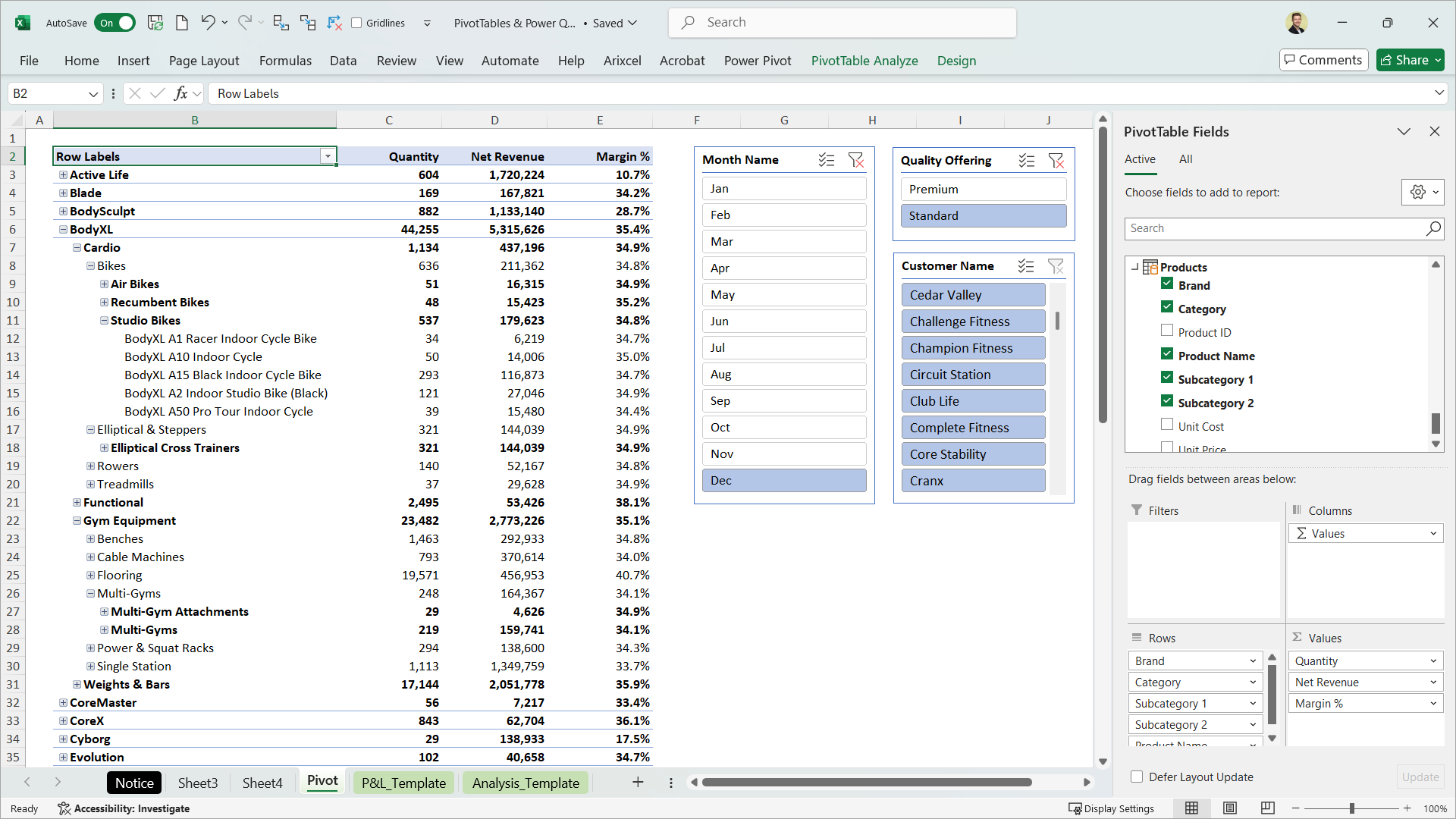Click the Save icon in the title bar
Screen dimensions: 1456x819
(155, 23)
